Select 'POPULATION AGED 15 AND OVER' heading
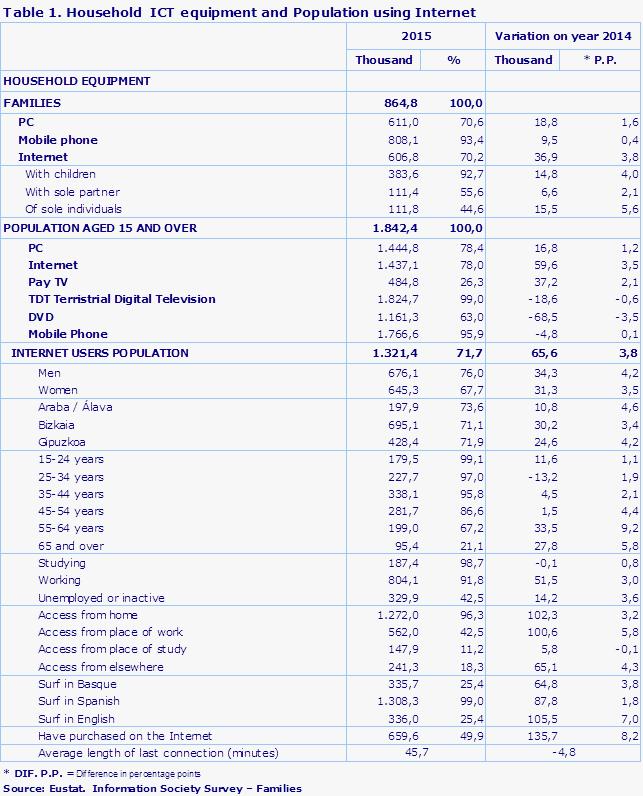This screenshot has width=643, height=796. (x=100, y=228)
